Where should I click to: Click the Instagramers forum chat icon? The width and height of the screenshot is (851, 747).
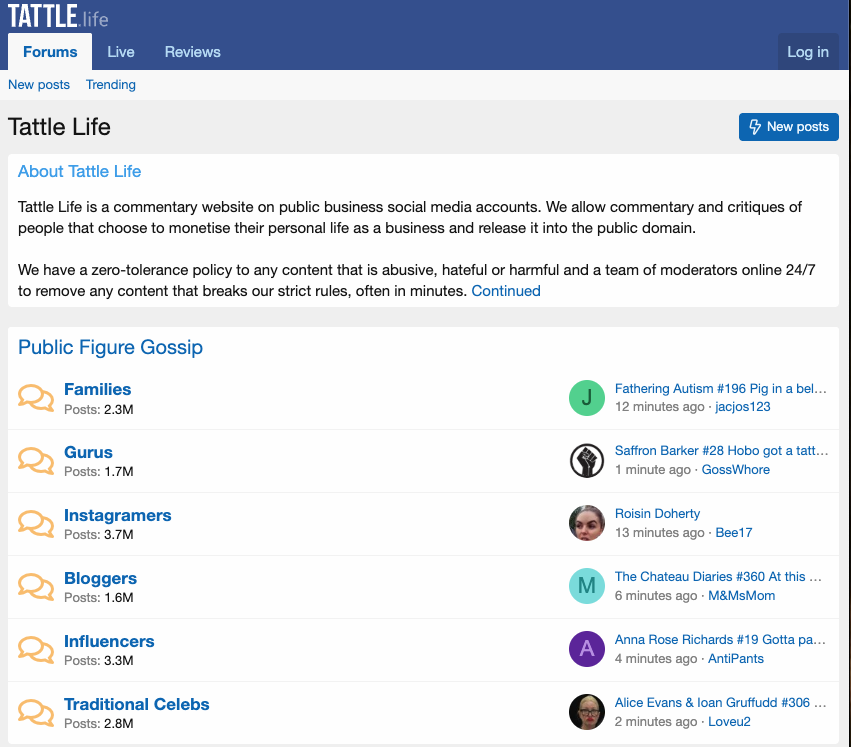coord(36,524)
